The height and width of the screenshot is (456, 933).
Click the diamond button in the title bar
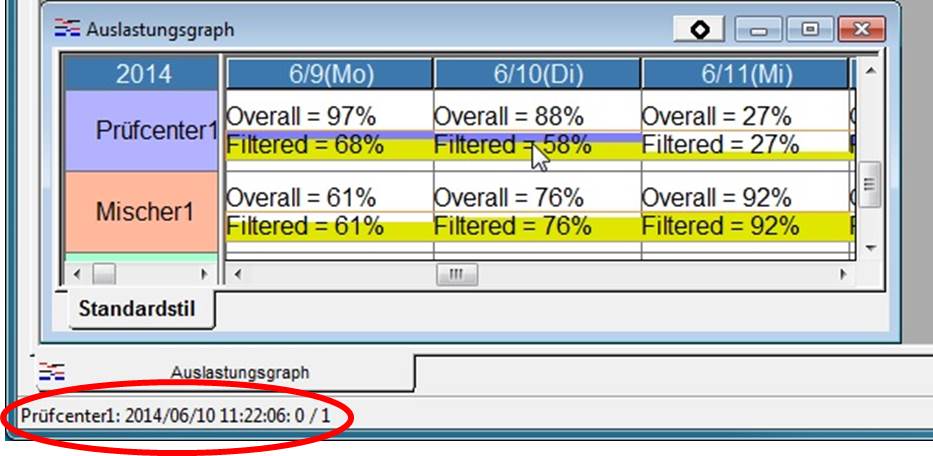[x=700, y=30]
